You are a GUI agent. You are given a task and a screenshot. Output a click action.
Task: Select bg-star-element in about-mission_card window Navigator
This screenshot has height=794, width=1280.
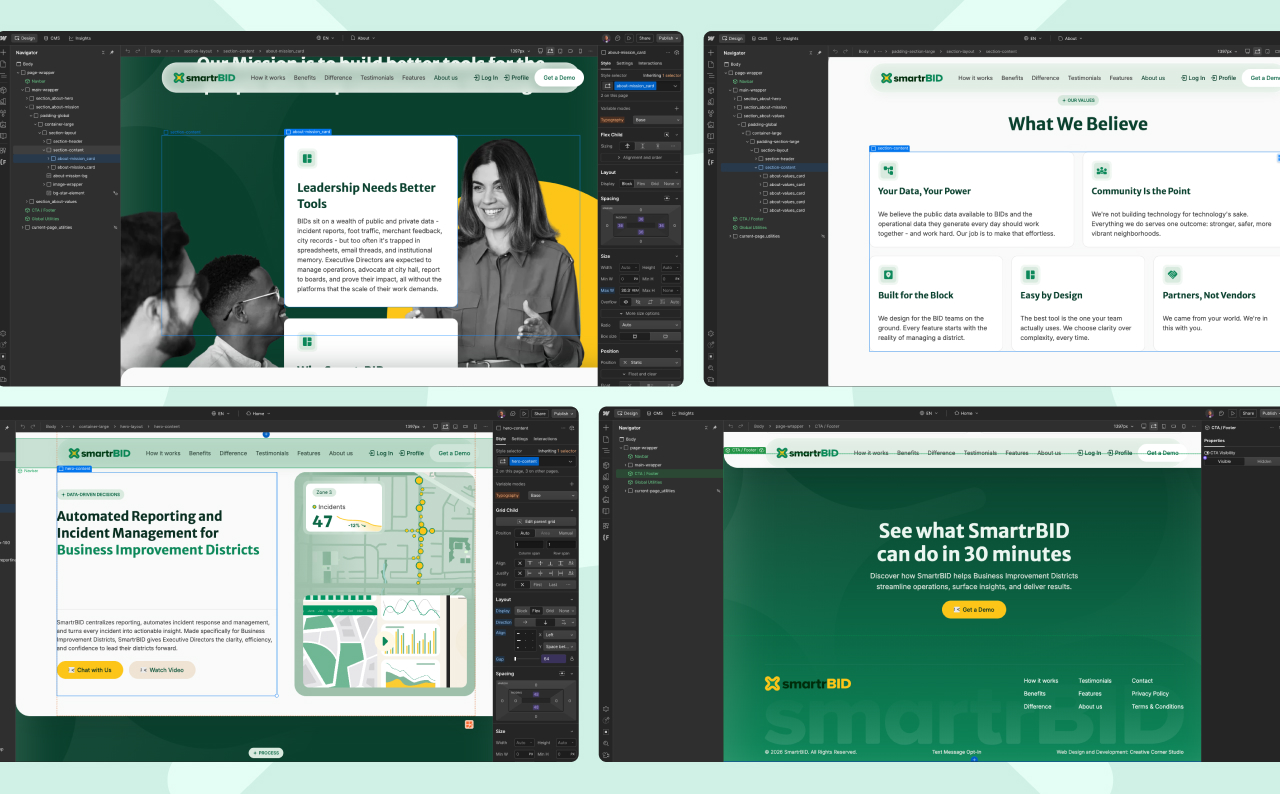click(68, 193)
